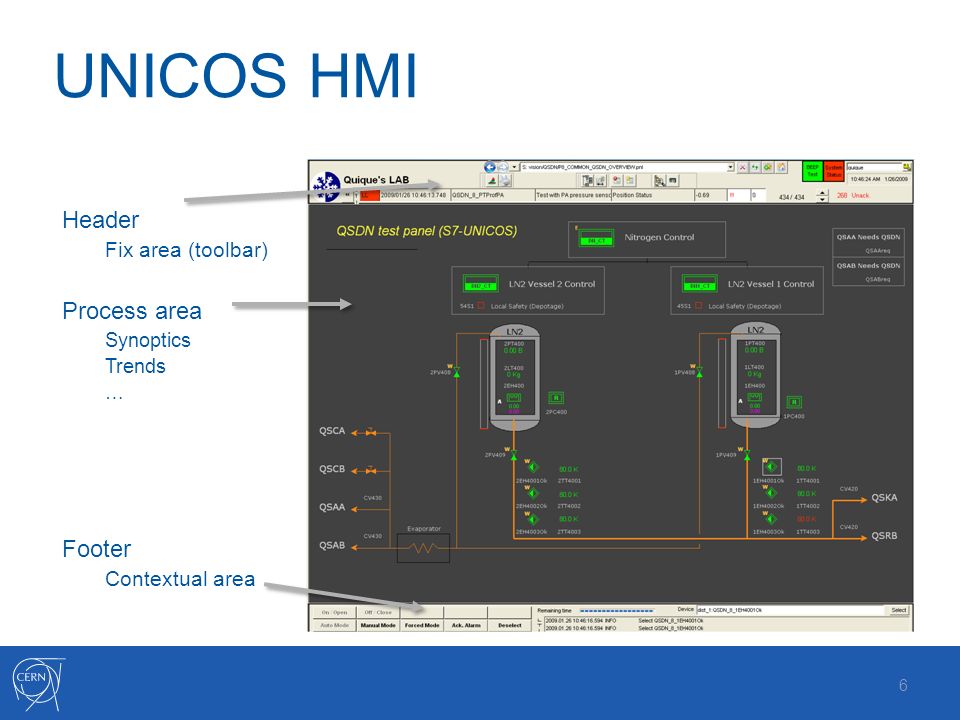Open the panel path combo box dropdown

(x=730, y=167)
